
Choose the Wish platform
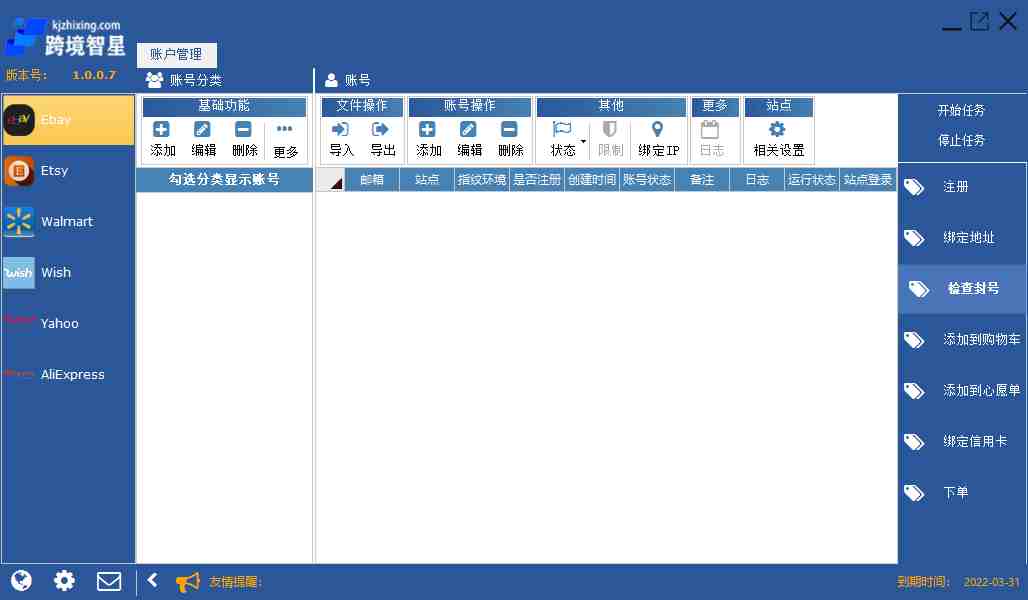point(68,272)
